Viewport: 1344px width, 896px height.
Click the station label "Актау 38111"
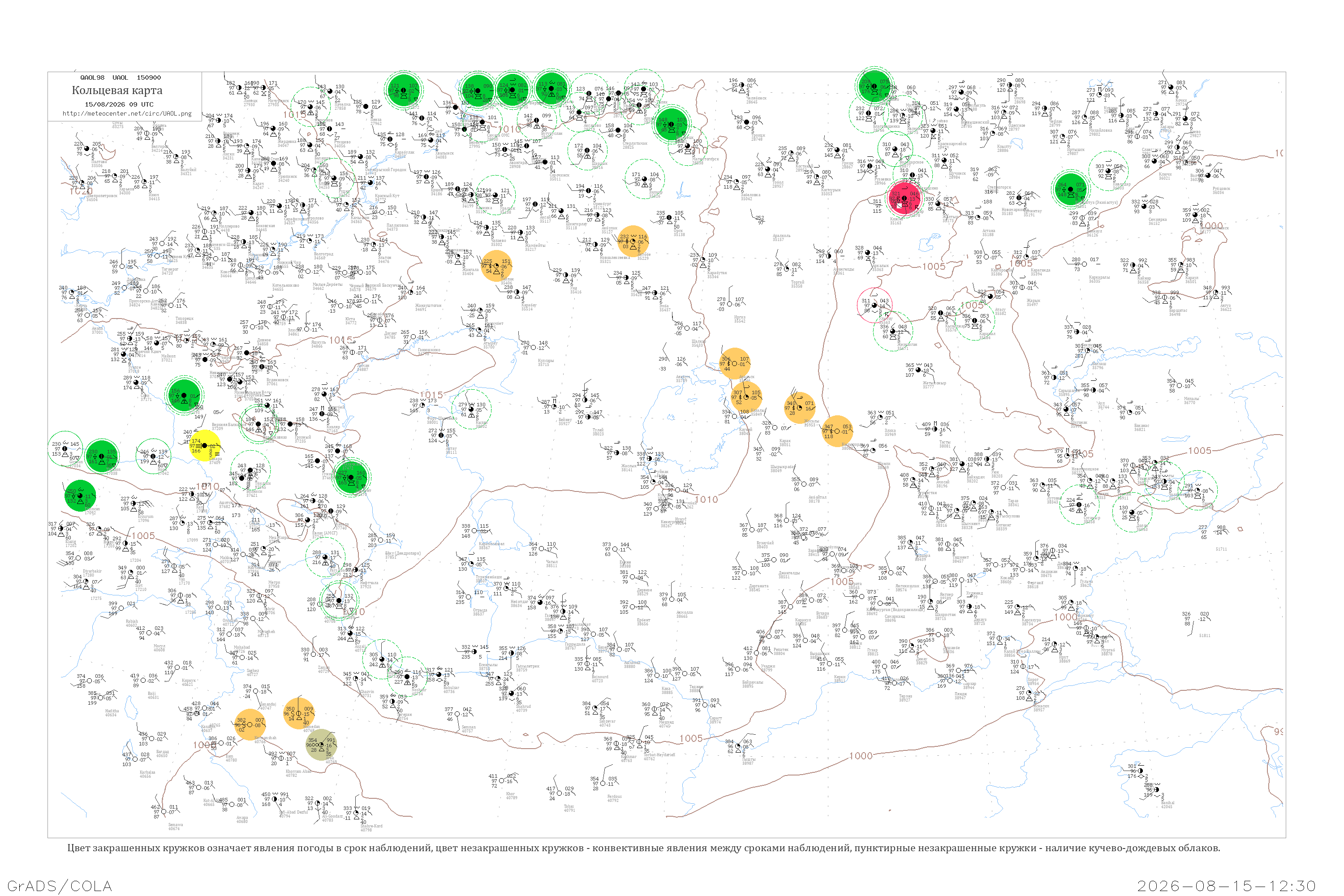click(x=451, y=450)
